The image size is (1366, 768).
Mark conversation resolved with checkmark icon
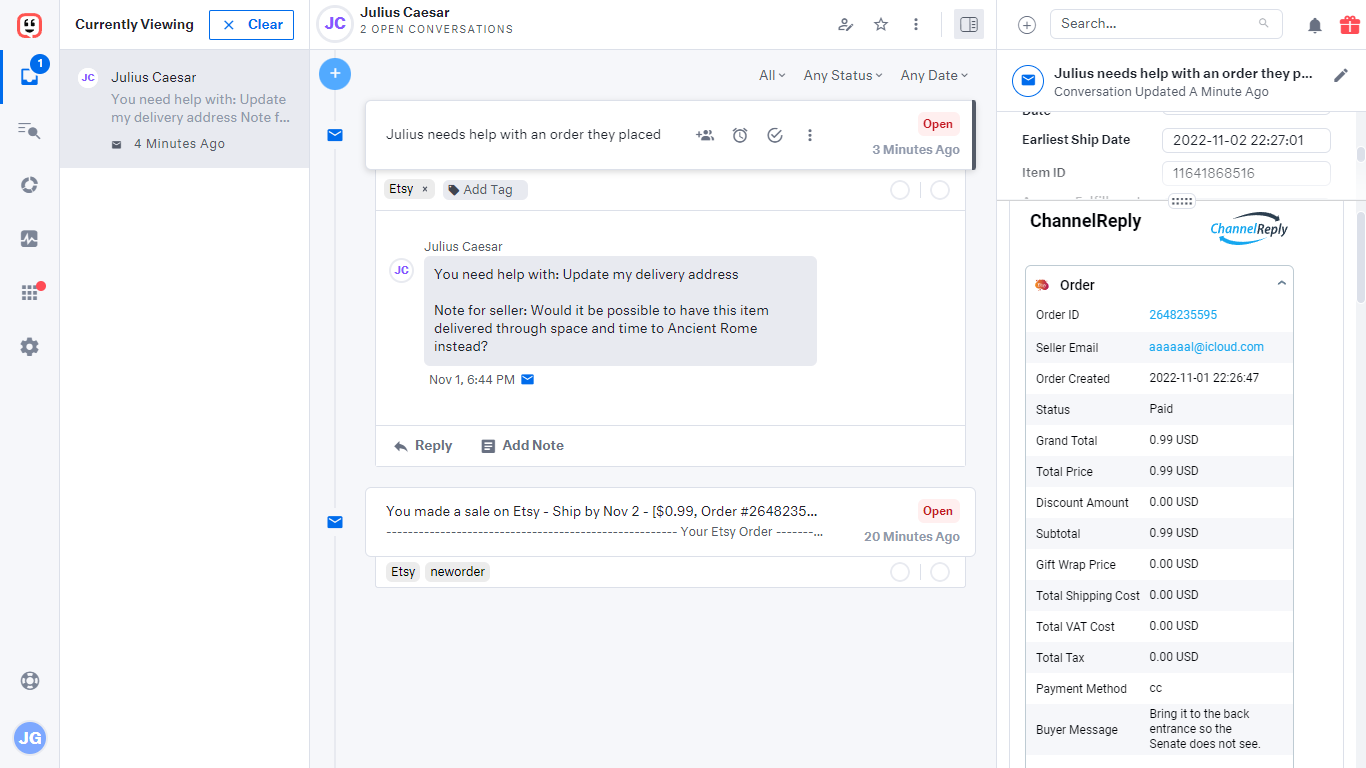point(775,135)
